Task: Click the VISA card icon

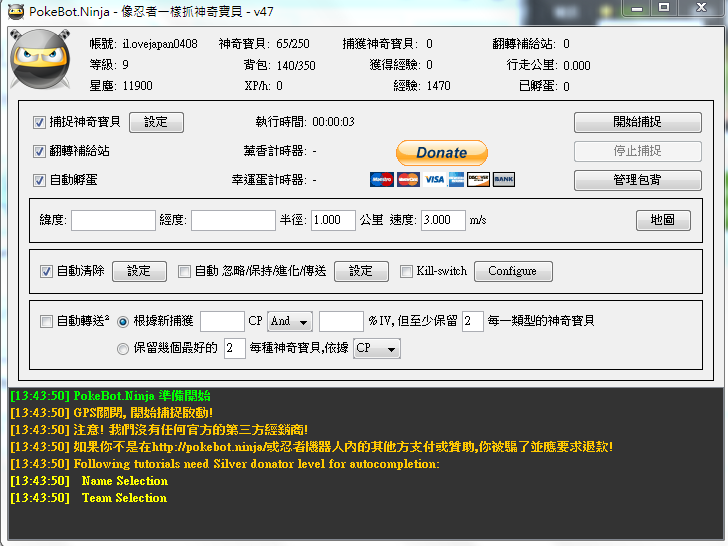Action: click(x=434, y=179)
